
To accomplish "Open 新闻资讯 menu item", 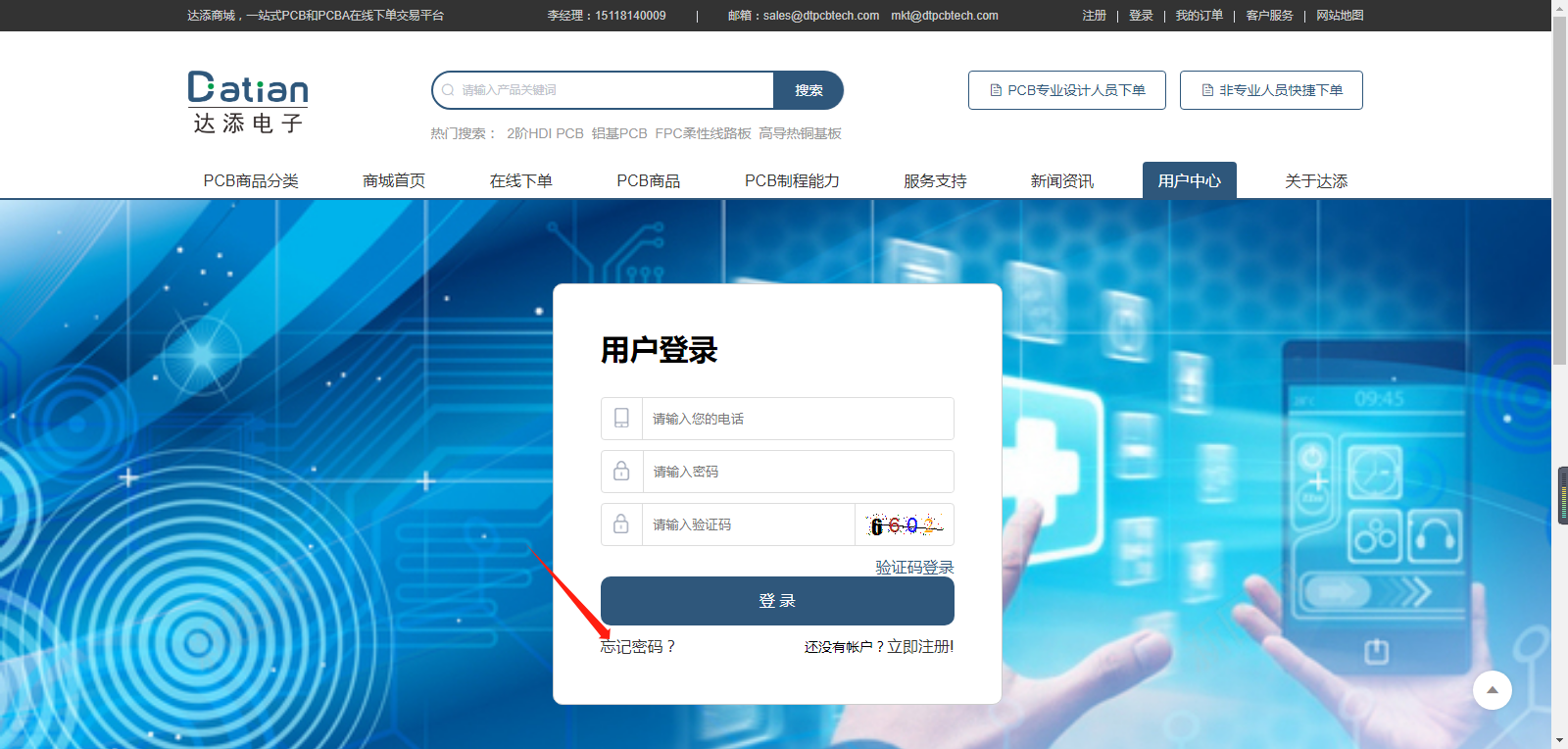I will 1062,181.
